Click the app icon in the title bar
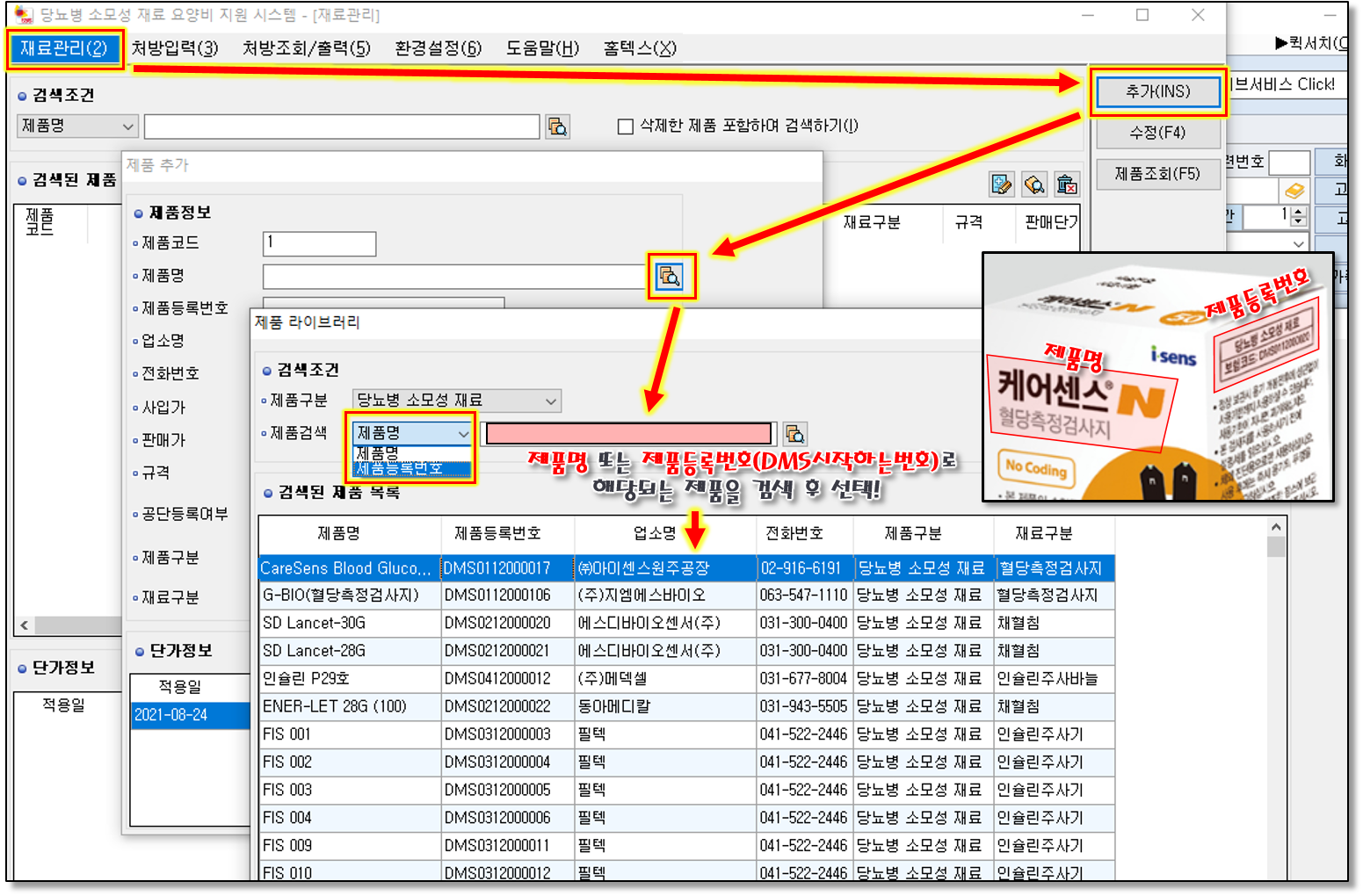 click(23, 15)
